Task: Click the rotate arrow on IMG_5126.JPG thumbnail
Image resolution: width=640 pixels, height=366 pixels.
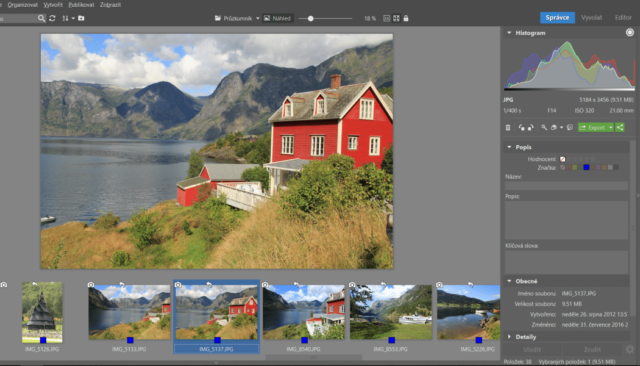Action: pos(35,284)
